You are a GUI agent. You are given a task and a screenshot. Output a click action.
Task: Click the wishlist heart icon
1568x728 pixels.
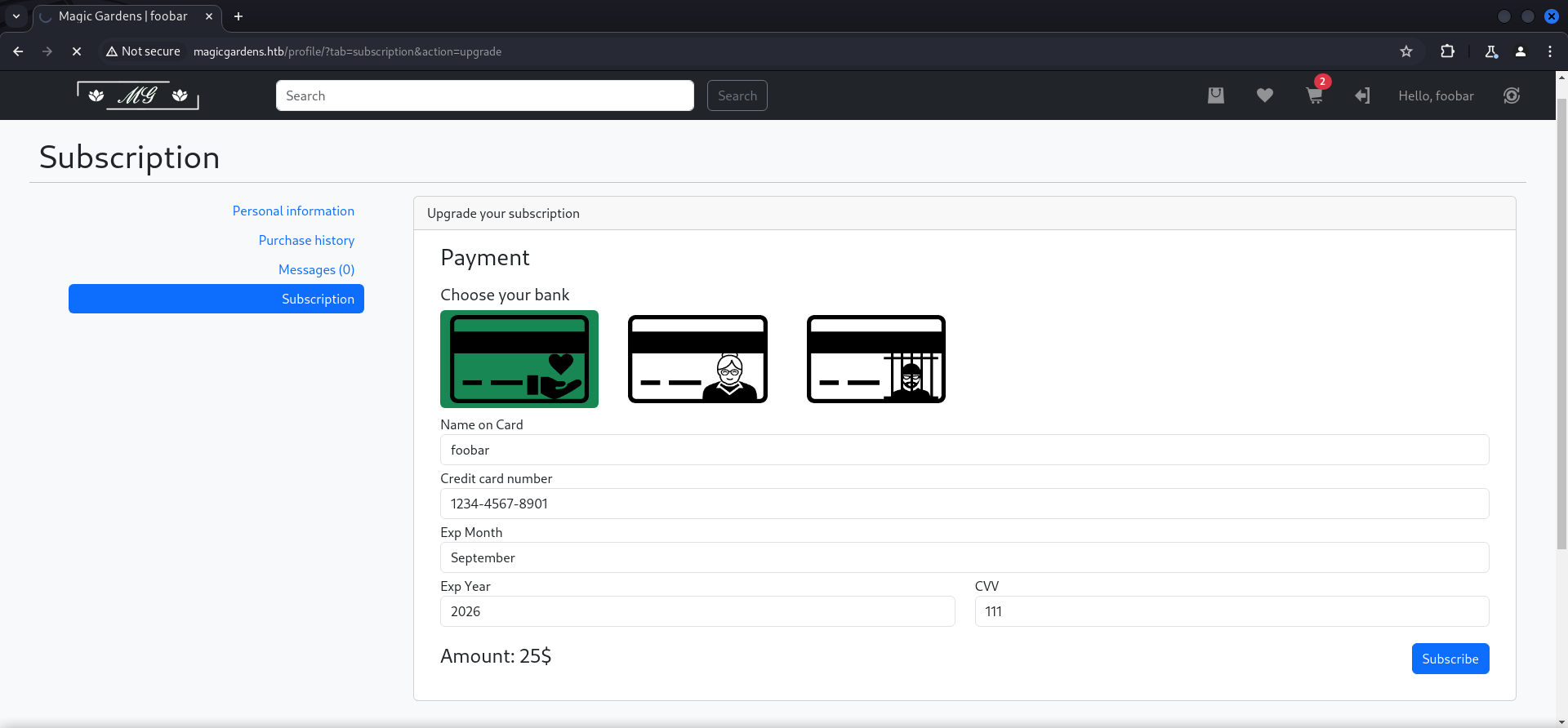coord(1264,95)
